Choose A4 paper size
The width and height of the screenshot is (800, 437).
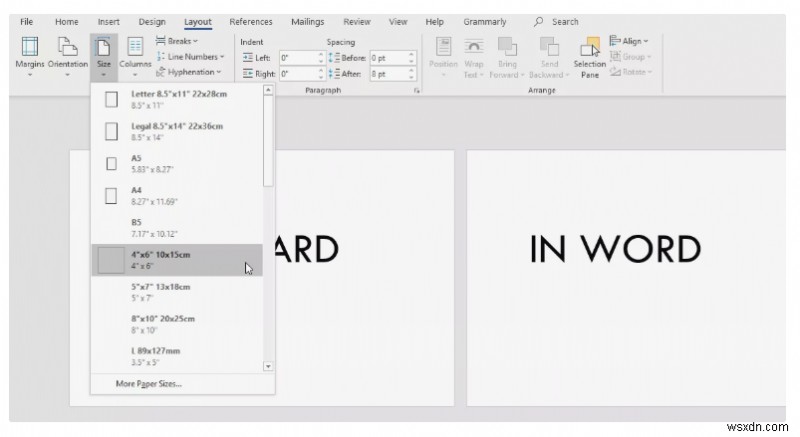[x=177, y=196]
